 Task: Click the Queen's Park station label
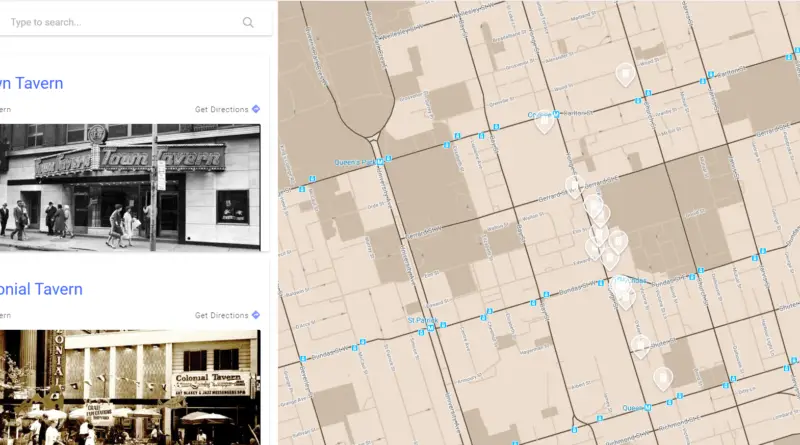pyautogui.click(x=355, y=163)
